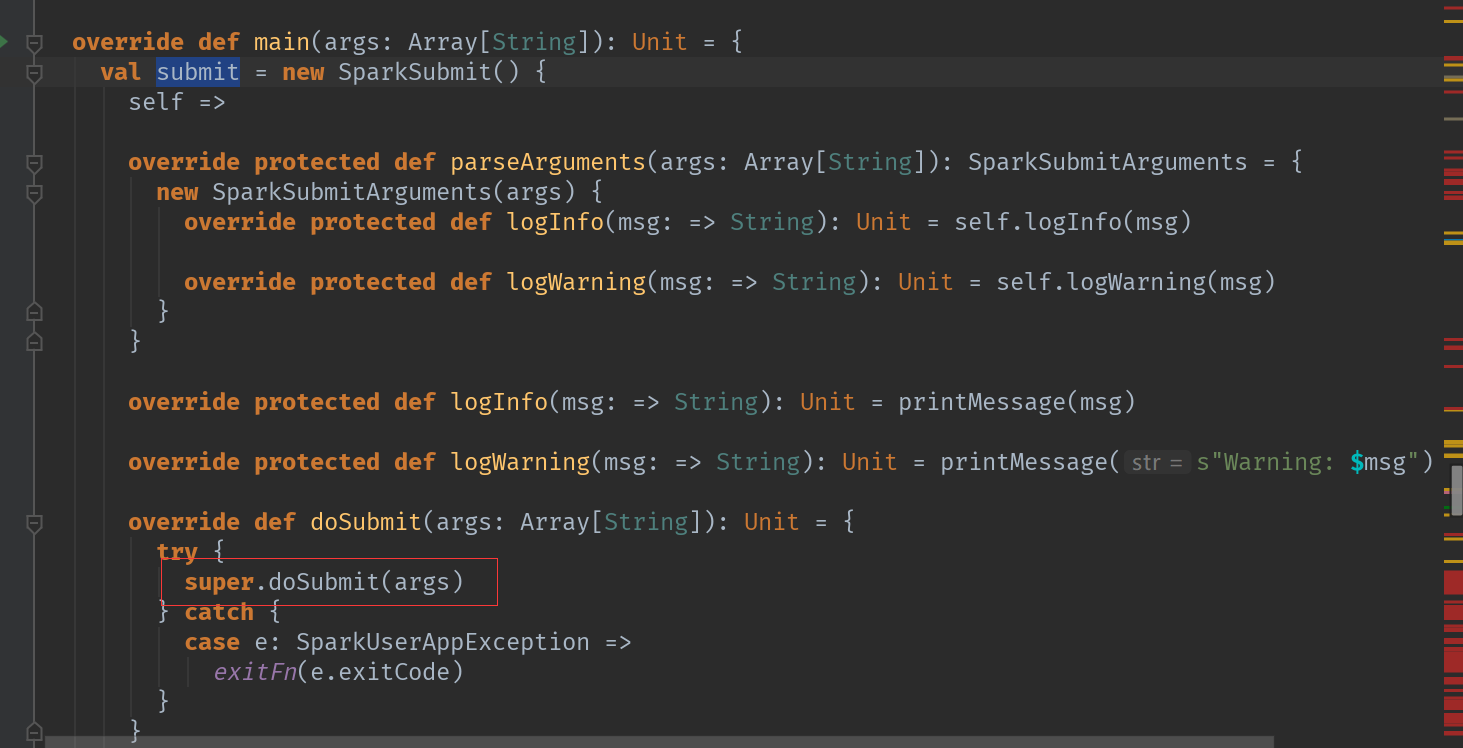
Task: Collapse the val submit block fold marker
Action: [x=34, y=72]
